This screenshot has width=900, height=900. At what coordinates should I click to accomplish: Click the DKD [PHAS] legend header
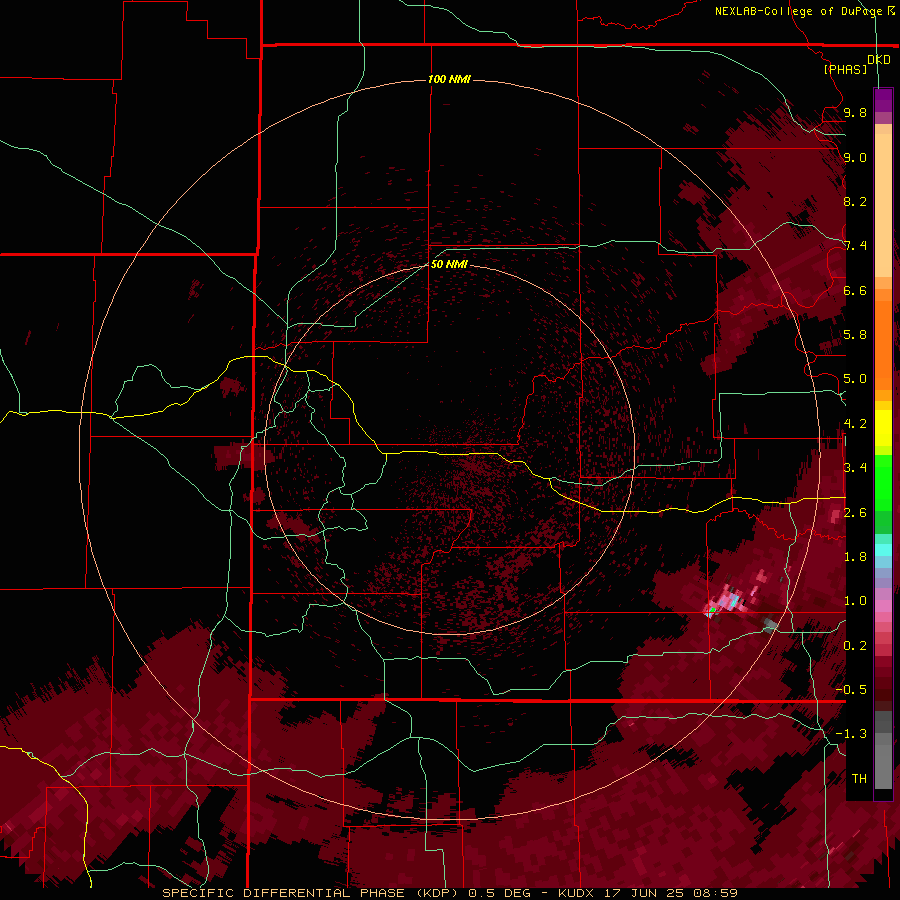[x=858, y=64]
